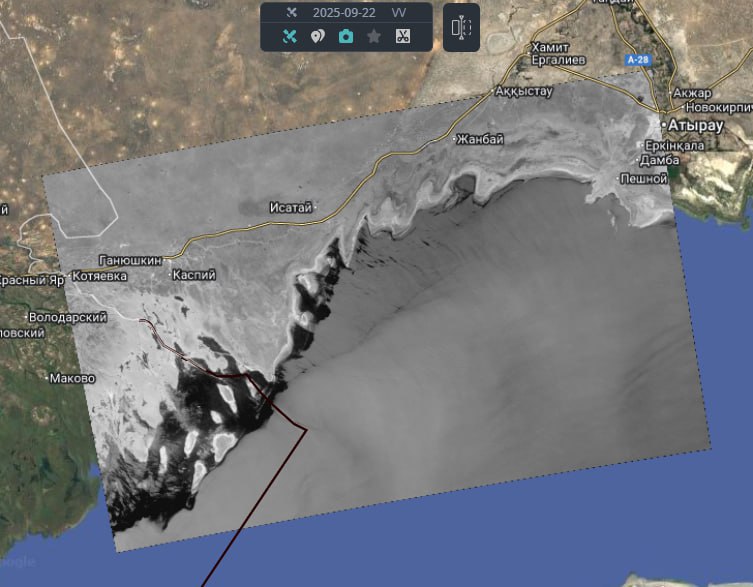Click the Ганюшкин town label on map
The height and width of the screenshot is (587, 753).
130,260
